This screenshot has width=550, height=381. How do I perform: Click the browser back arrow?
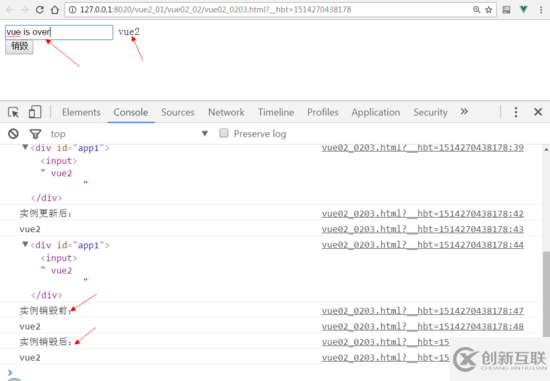(x=9, y=9)
